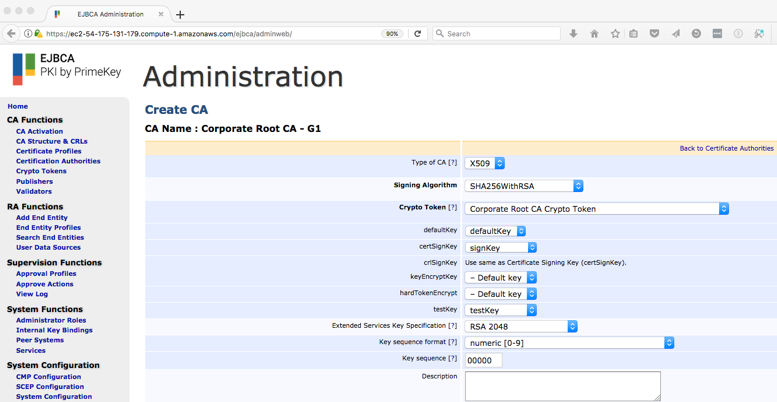Open CA Activation in the sidebar

[x=39, y=131]
